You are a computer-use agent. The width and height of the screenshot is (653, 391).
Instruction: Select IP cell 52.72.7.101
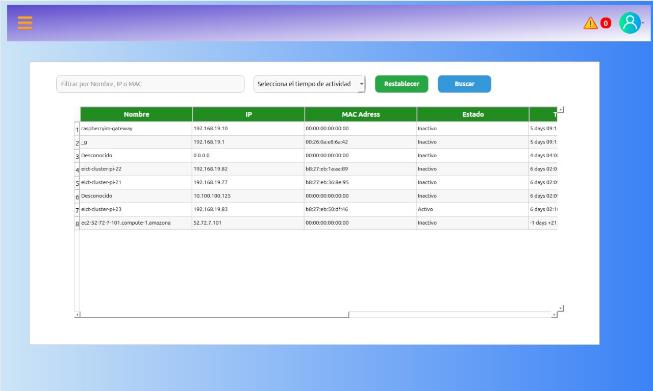pyautogui.click(x=248, y=223)
